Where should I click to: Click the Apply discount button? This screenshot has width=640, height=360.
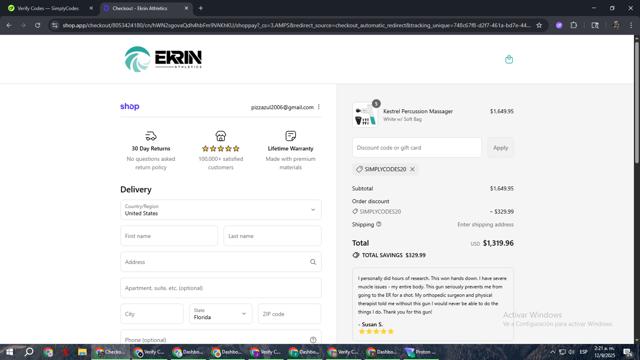click(500, 148)
